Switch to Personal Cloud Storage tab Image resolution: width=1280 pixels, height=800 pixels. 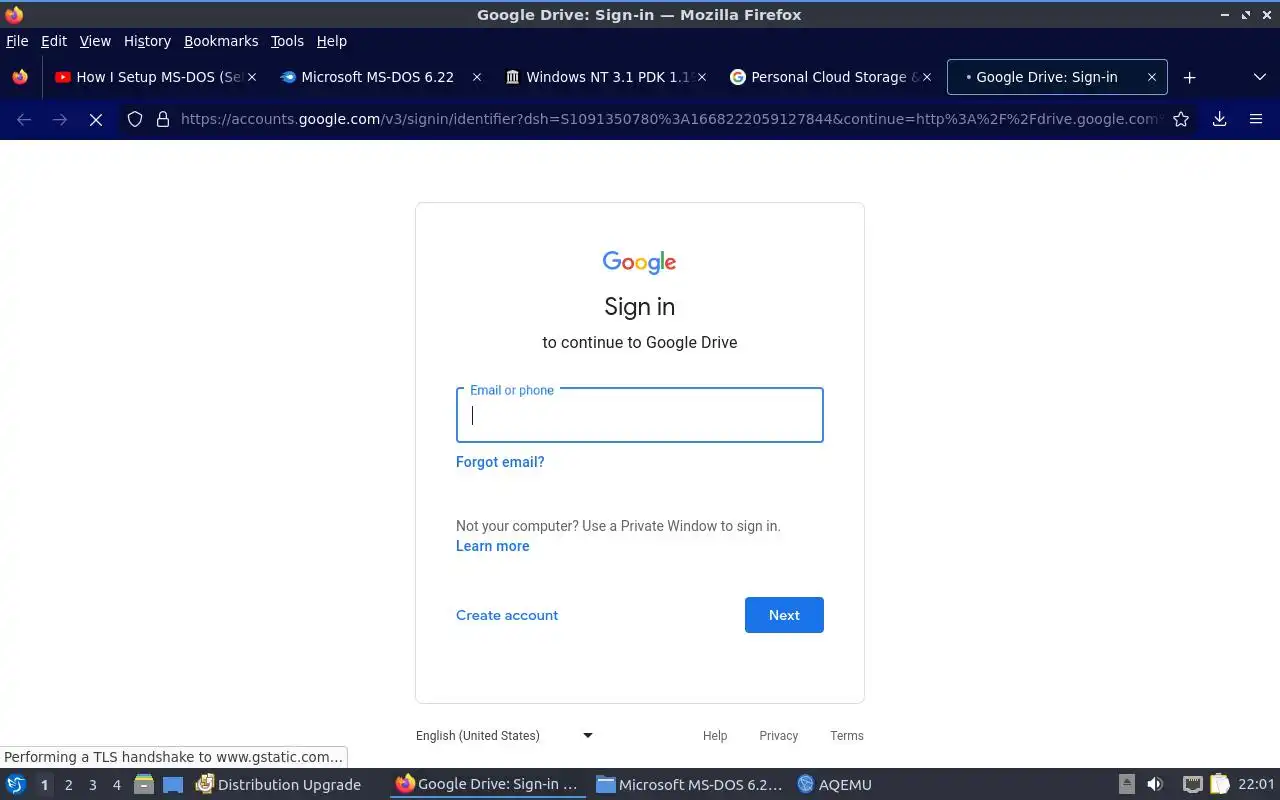click(x=830, y=77)
